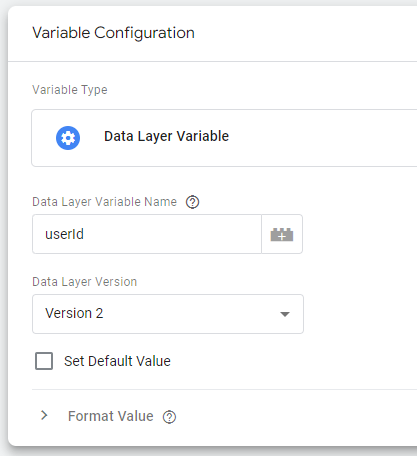Screen dimensions: 417x456
Task: Open the Version 2 dropdown
Action: click(168, 314)
